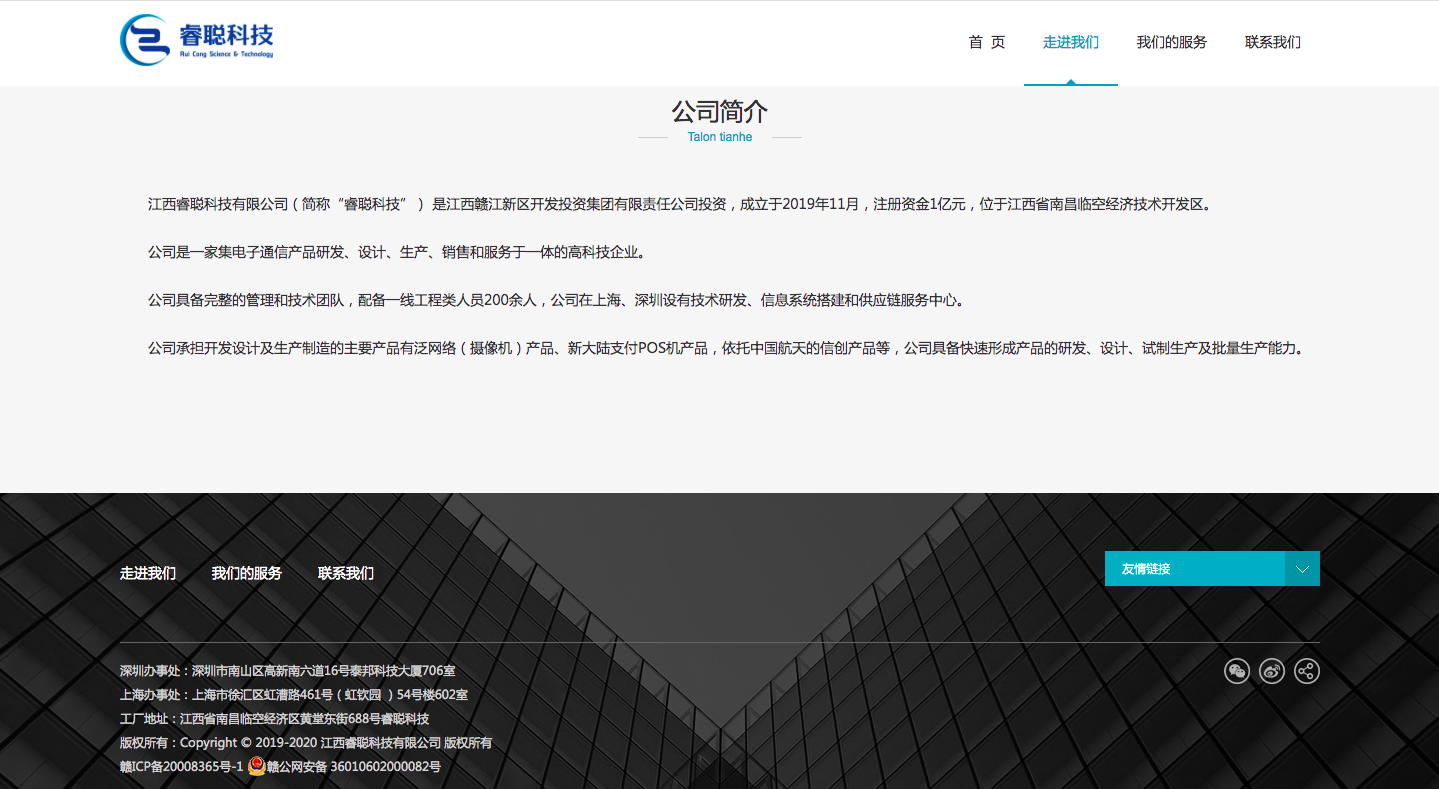Viewport: 1439px width, 789px height.
Task: Click the 深圳办事处 address line
Action: [288, 671]
